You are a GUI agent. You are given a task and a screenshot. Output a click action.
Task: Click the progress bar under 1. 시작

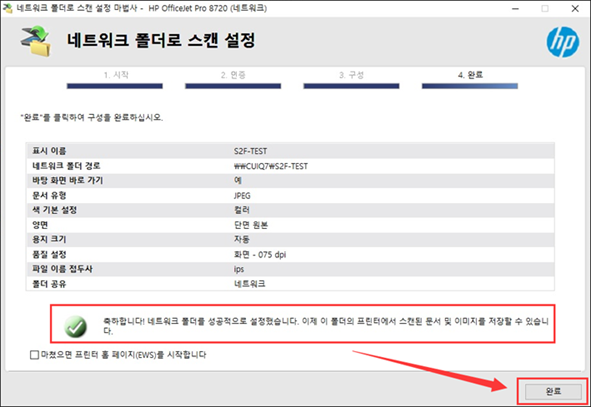tap(115, 86)
